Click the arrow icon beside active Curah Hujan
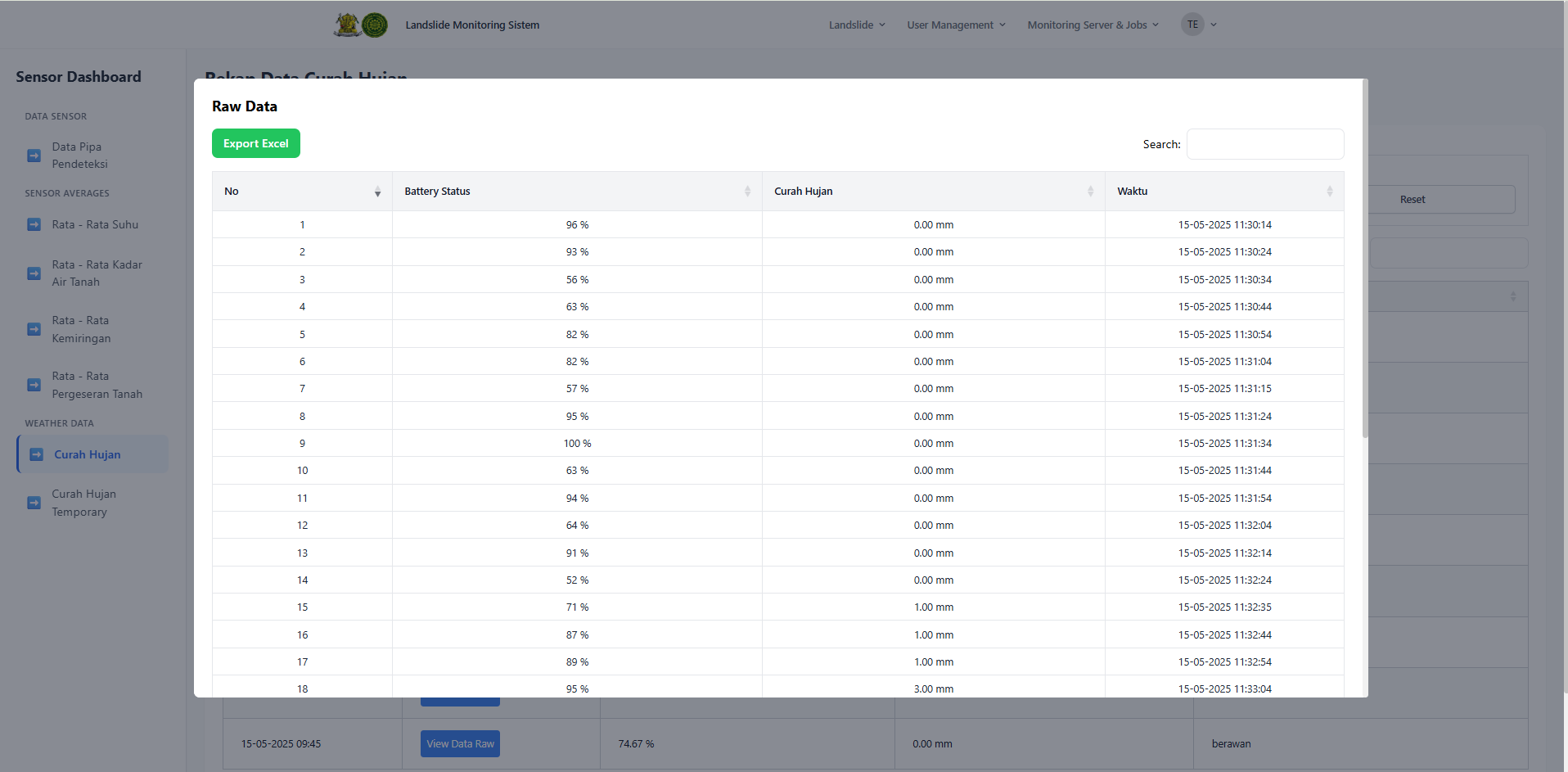The height and width of the screenshot is (772, 1568). click(x=36, y=454)
